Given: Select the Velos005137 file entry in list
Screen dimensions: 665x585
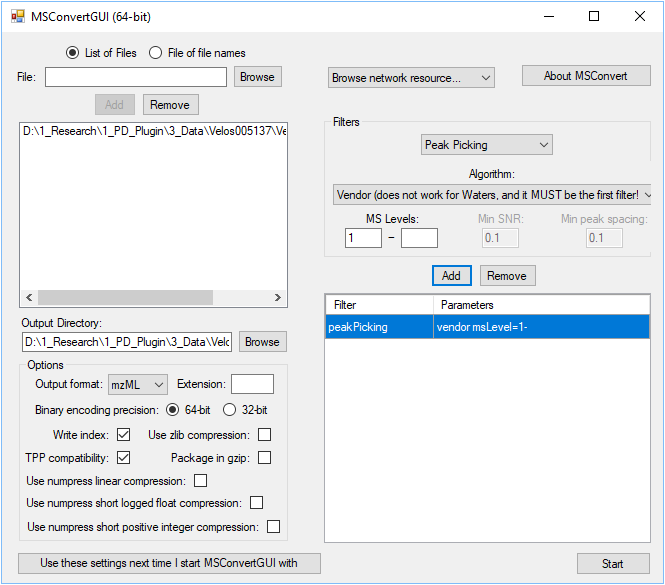Looking at the screenshot, I should click(x=154, y=131).
